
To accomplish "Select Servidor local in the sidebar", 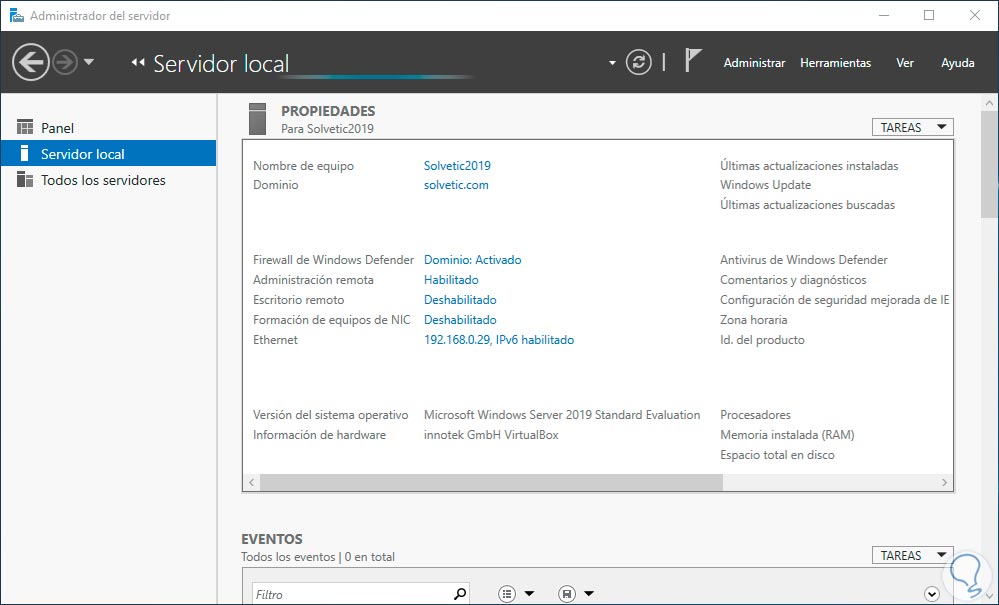I will [x=108, y=154].
